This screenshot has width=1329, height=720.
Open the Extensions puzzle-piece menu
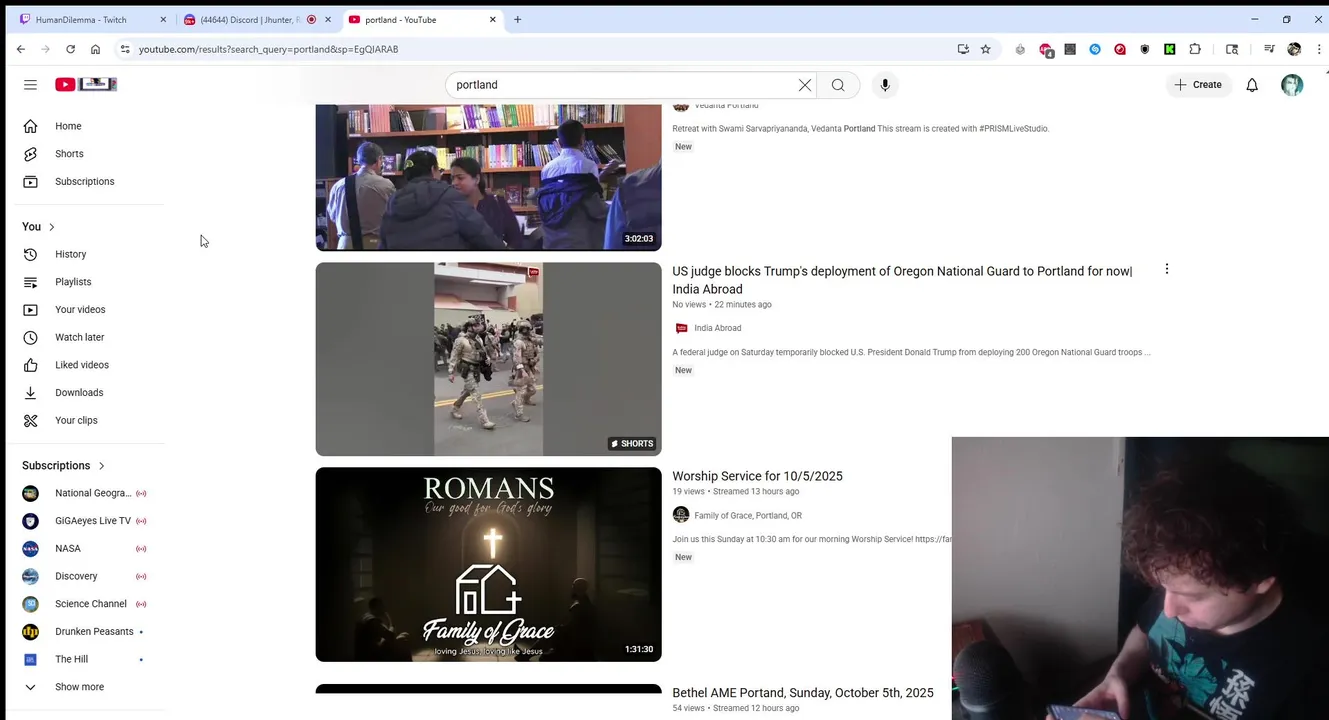click(1195, 49)
